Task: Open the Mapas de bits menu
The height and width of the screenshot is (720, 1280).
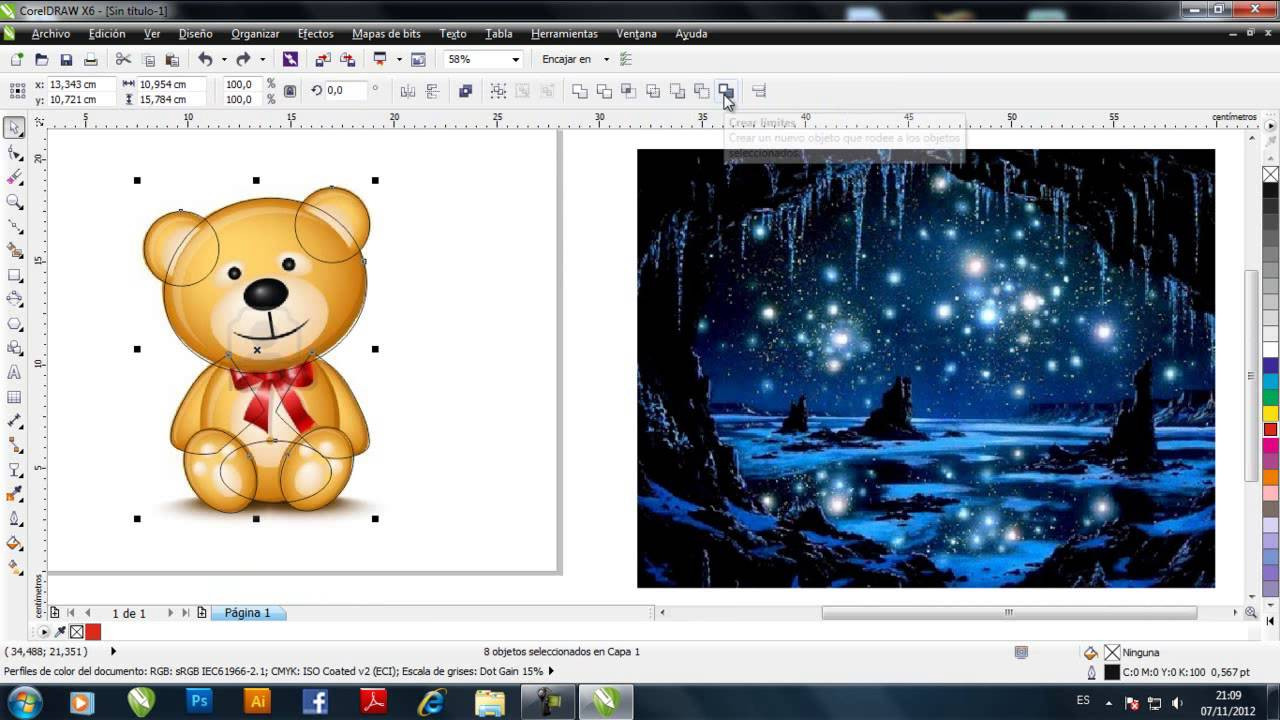Action: coord(386,33)
